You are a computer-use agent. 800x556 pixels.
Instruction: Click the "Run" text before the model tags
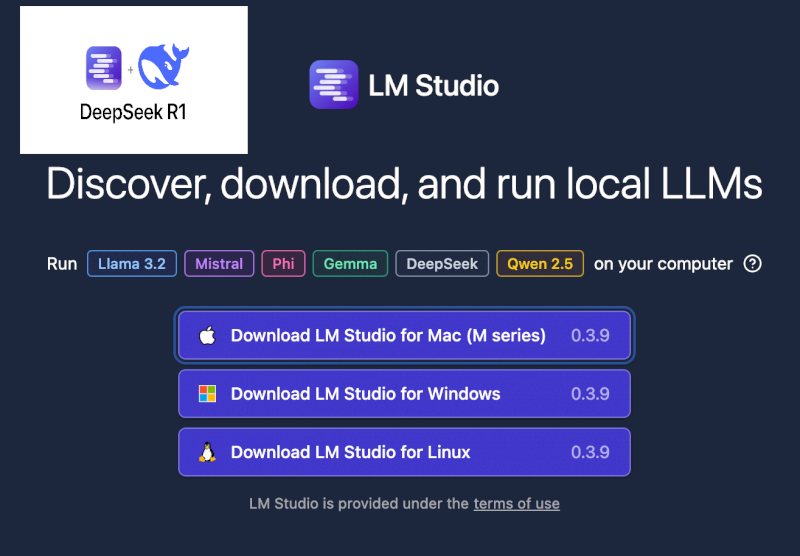pyautogui.click(x=62, y=264)
